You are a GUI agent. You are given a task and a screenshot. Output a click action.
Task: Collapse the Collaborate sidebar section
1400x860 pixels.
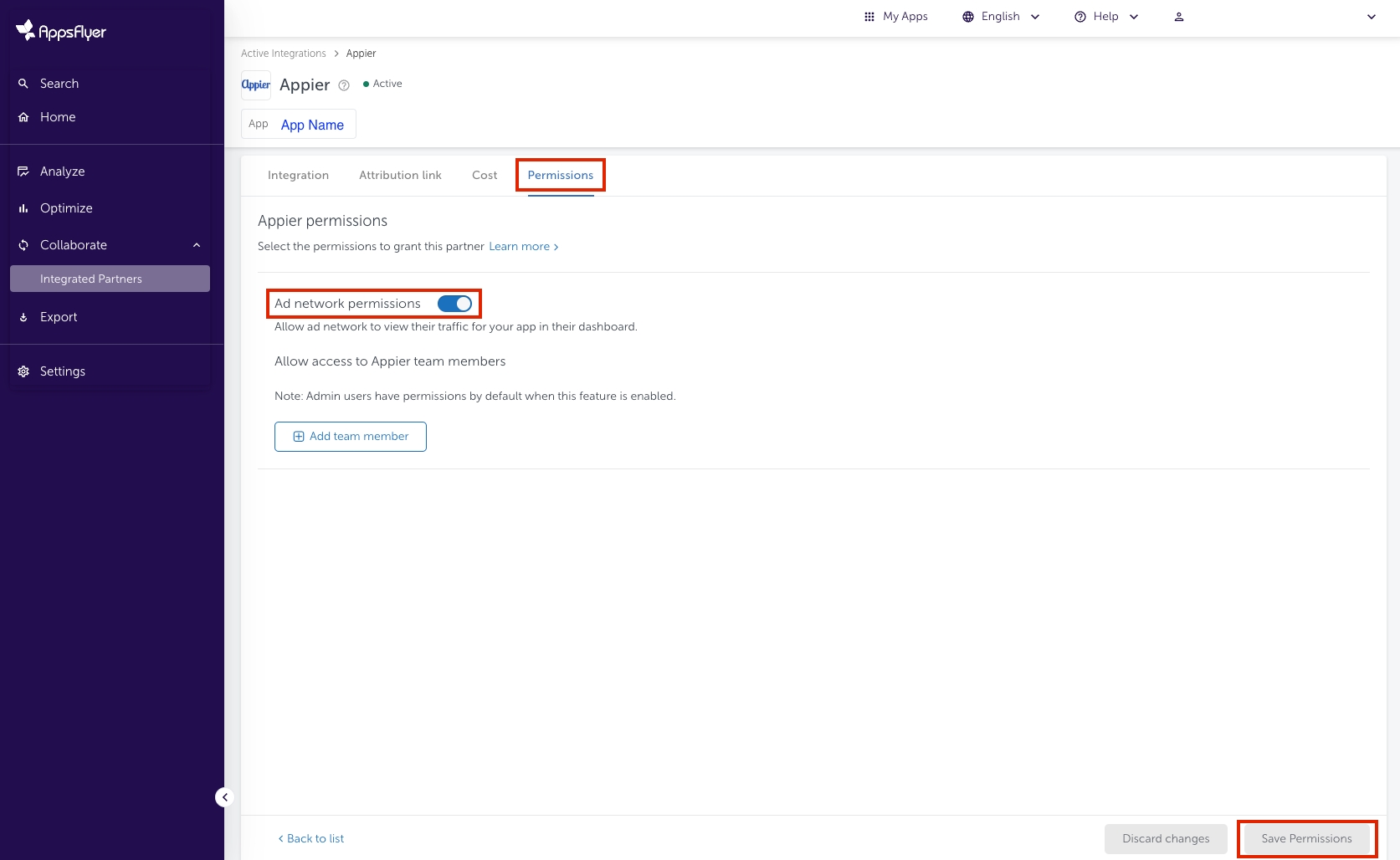click(197, 245)
